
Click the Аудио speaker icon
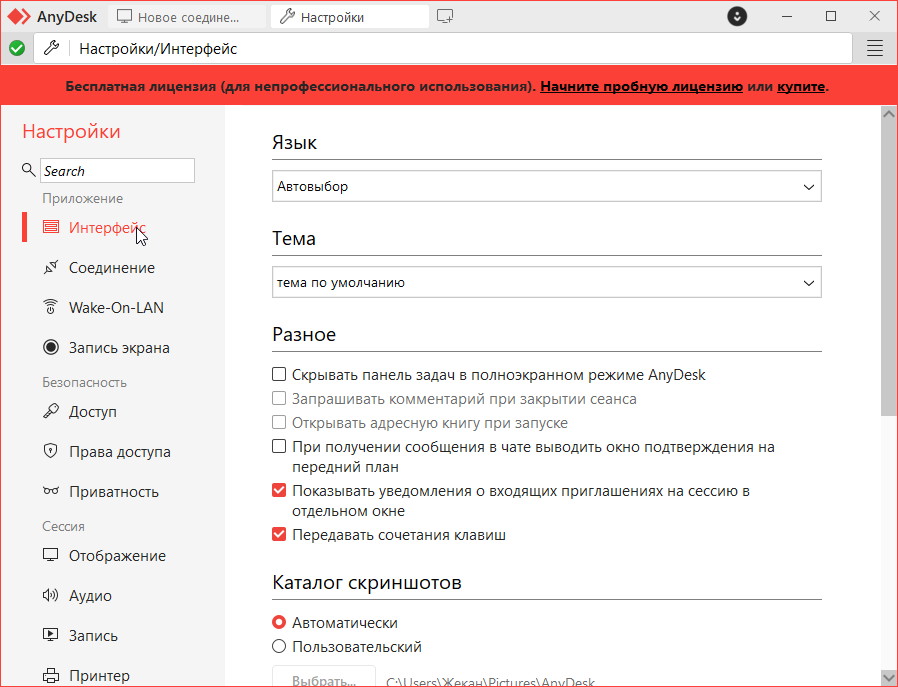51,595
